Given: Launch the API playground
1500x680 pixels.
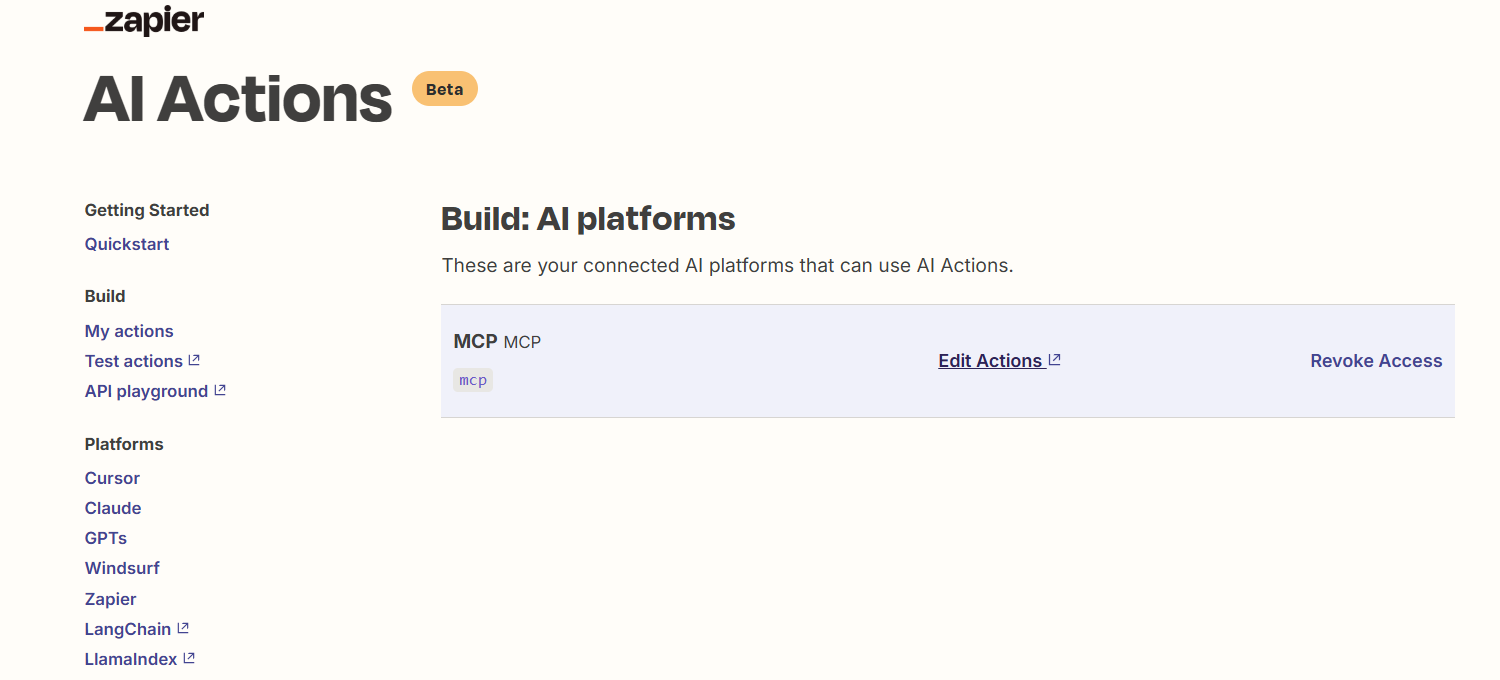Looking at the screenshot, I should [x=146, y=391].
